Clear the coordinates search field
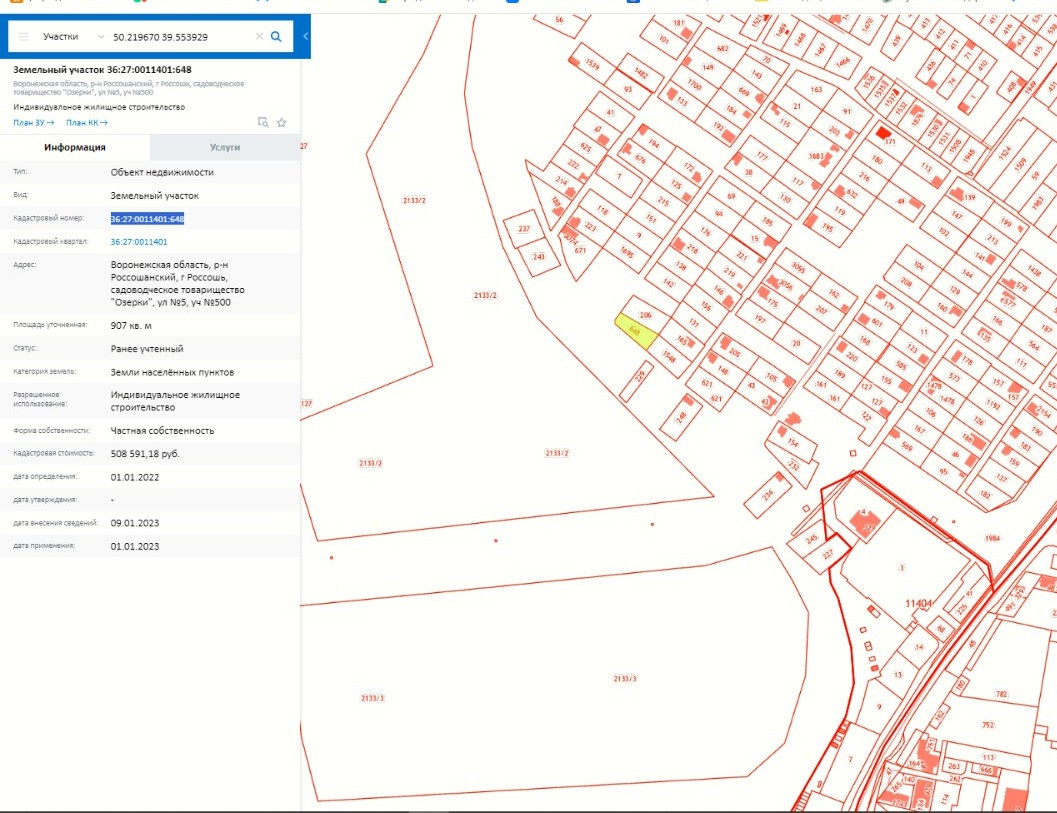Image resolution: width=1057 pixels, height=813 pixels. 259,37
